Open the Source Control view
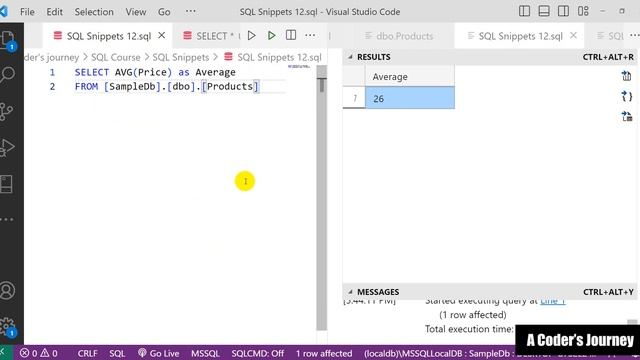This screenshot has height=360, width=640. 7,111
